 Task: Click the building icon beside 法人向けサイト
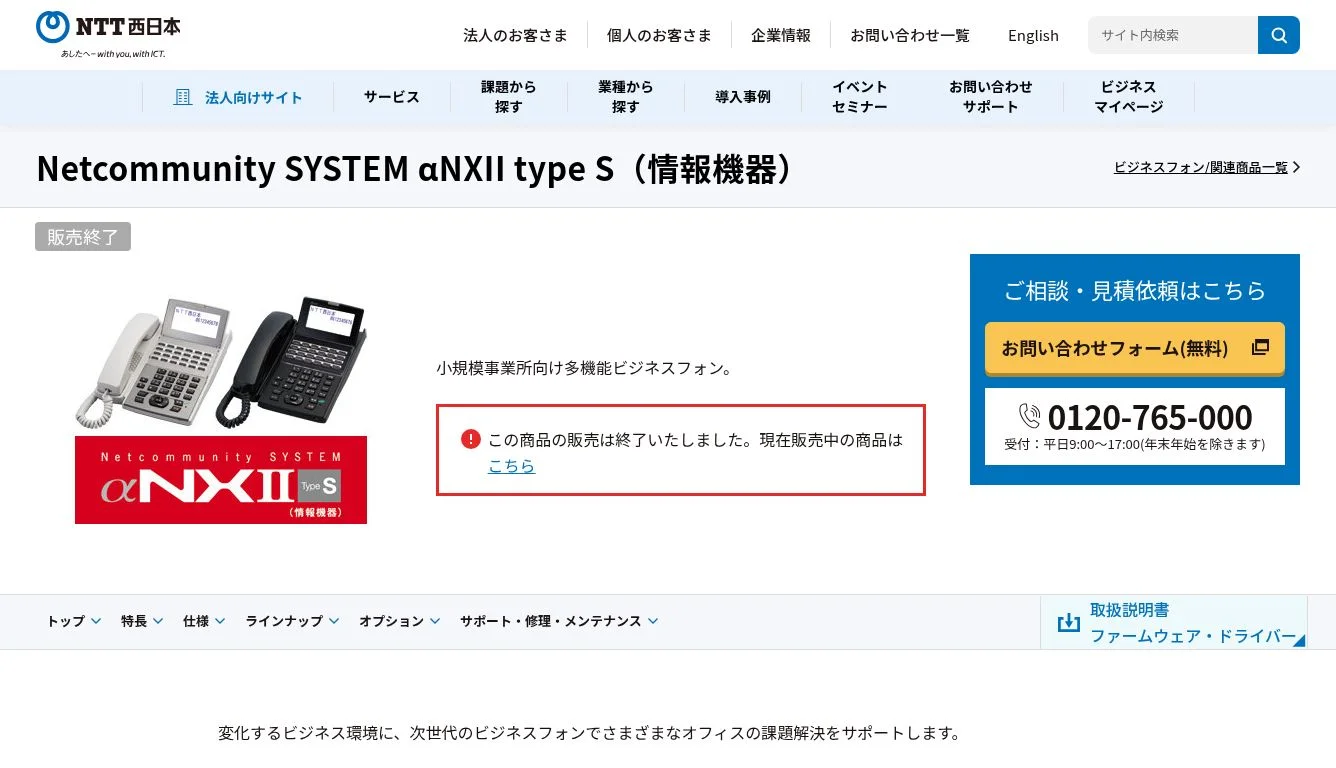point(183,97)
